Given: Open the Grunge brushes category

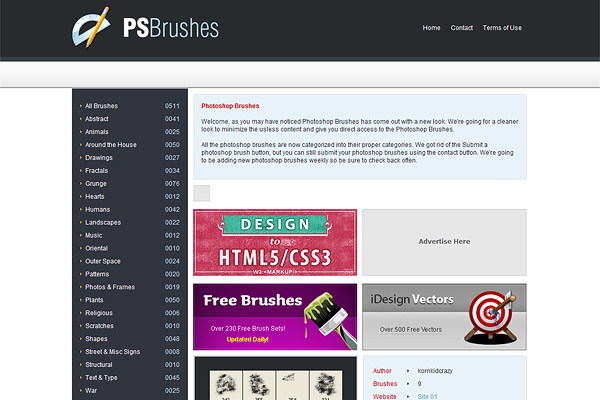Looking at the screenshot, I should pos(96,184).
